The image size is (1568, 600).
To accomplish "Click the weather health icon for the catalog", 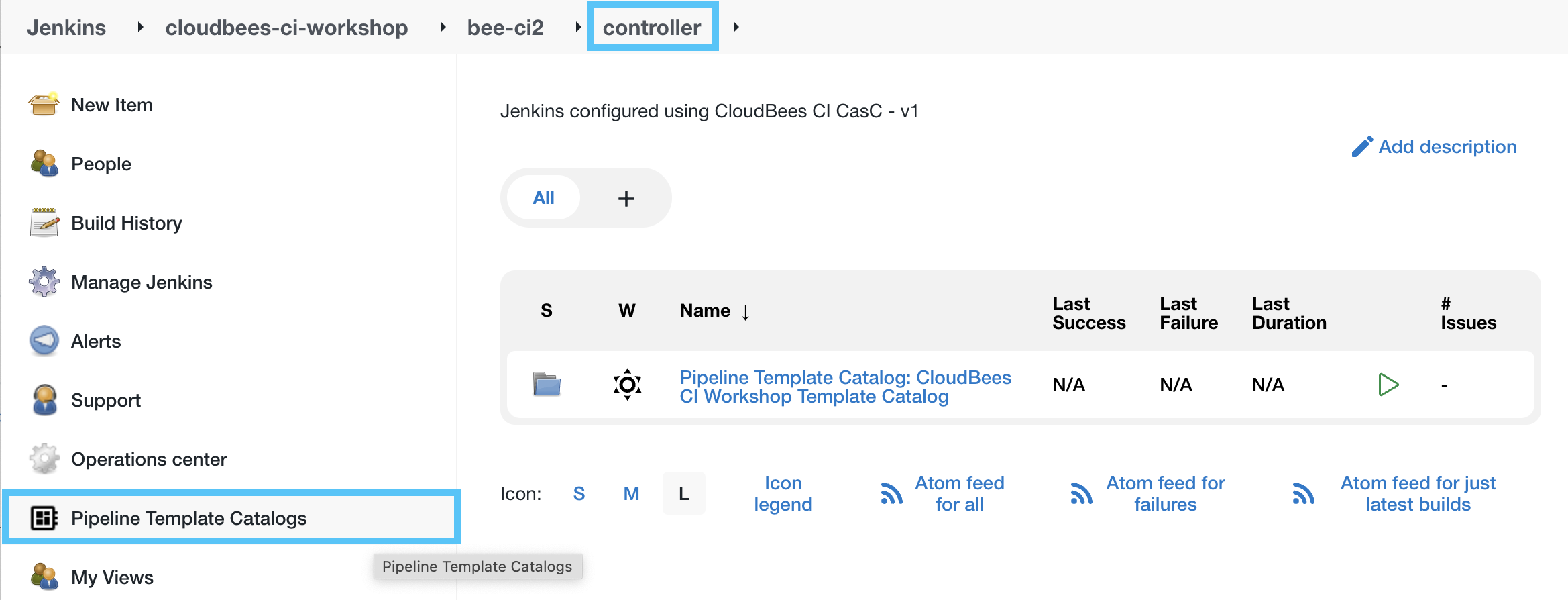I will tap(627, 385).
